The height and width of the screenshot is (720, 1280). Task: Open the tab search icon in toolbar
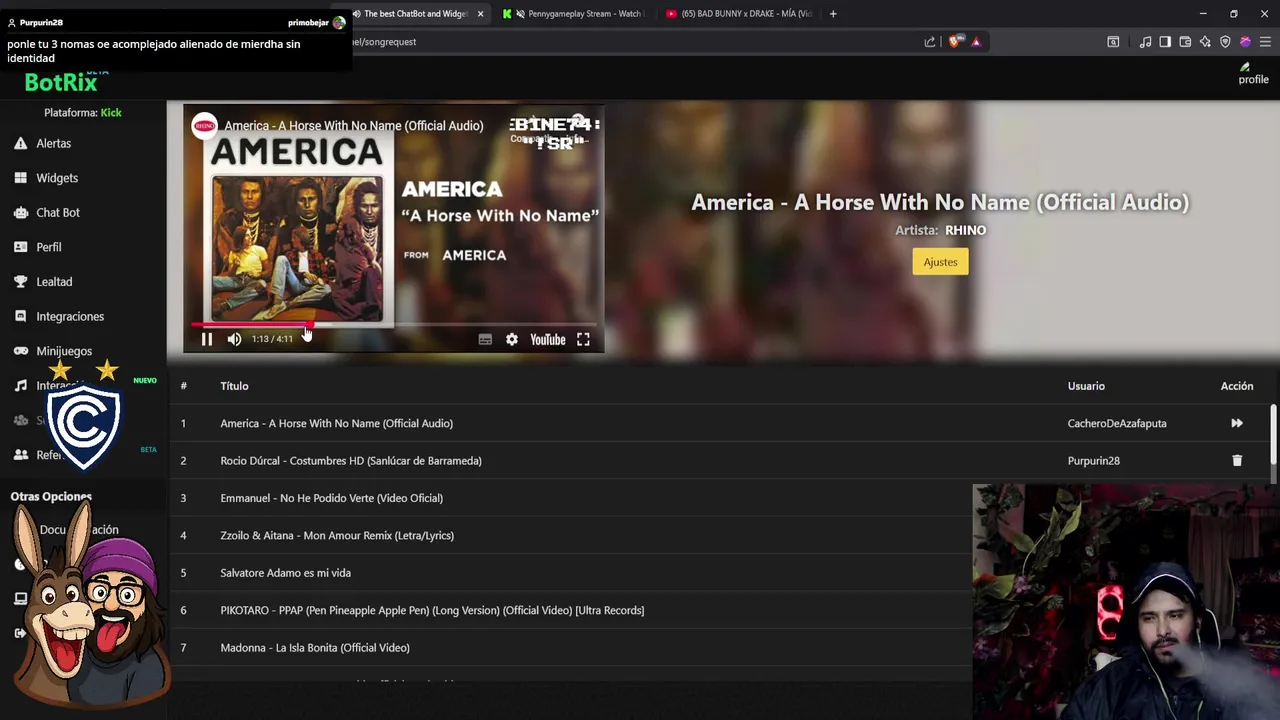[1113, 42]
